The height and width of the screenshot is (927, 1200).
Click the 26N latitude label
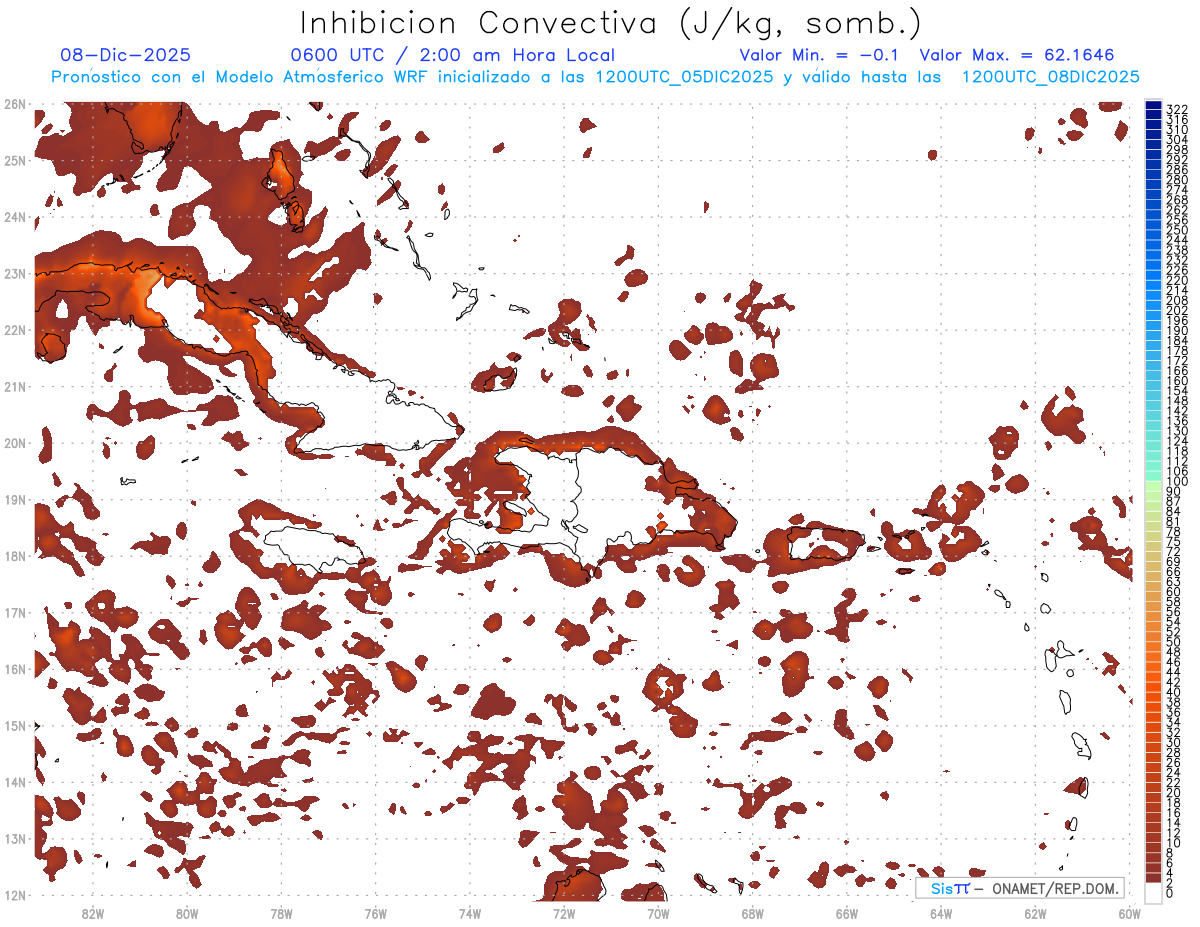[15, 104]
